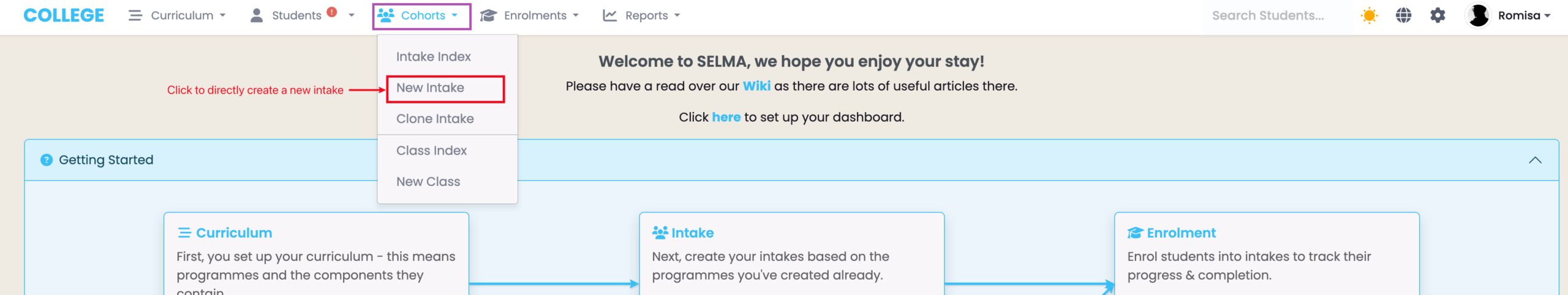1568x295 pixels.
Task: Open the settings gear icon
Action: (1438, 15)
